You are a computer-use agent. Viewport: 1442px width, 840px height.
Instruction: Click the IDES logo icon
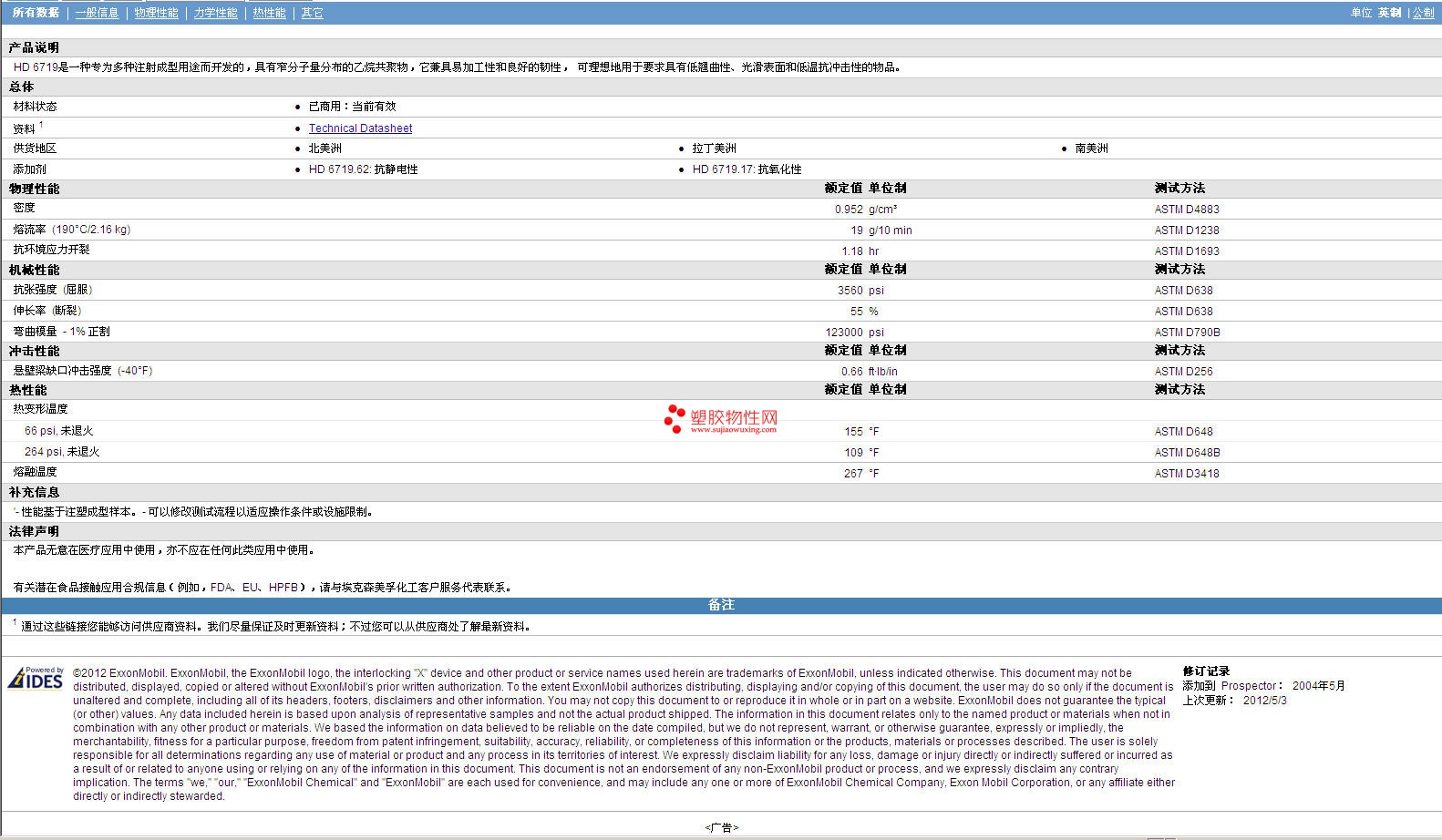pos(36,678)
